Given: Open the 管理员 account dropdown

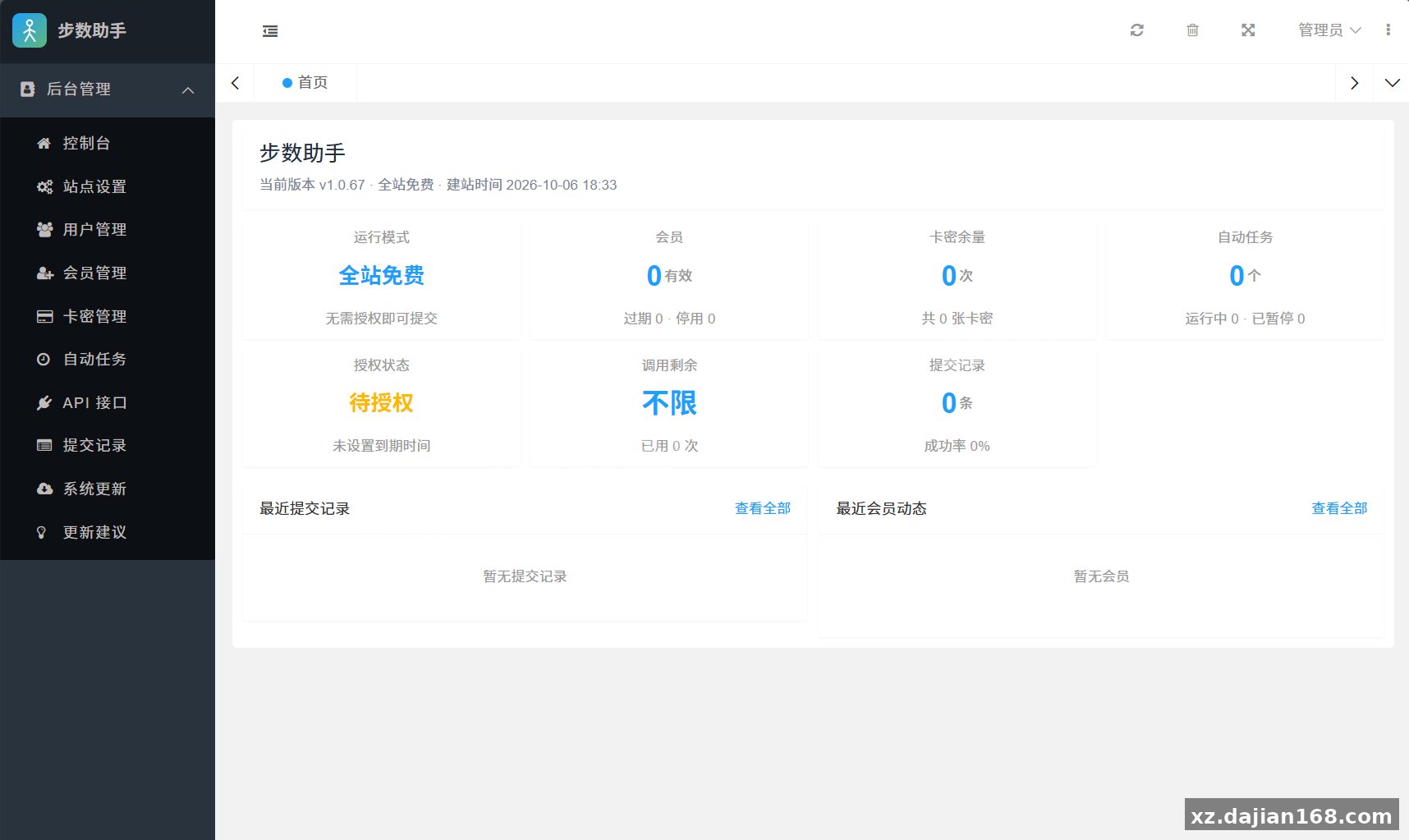Looking at the screenshot, I should (1329, 30).
